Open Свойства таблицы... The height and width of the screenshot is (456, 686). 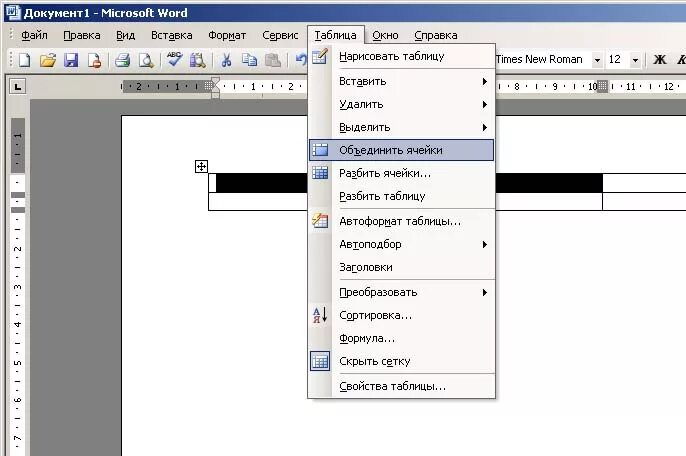click(402, 386)
